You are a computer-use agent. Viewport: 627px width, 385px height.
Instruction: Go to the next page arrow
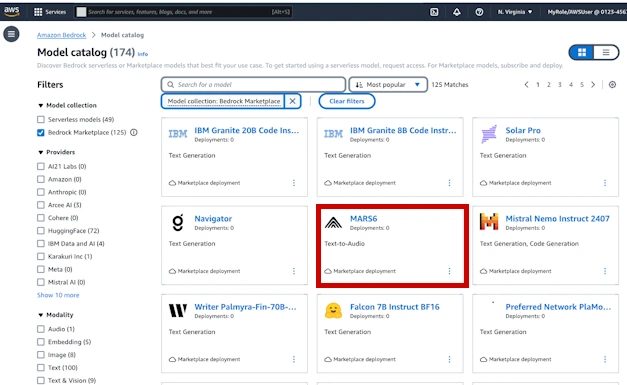tap(593, 84)
